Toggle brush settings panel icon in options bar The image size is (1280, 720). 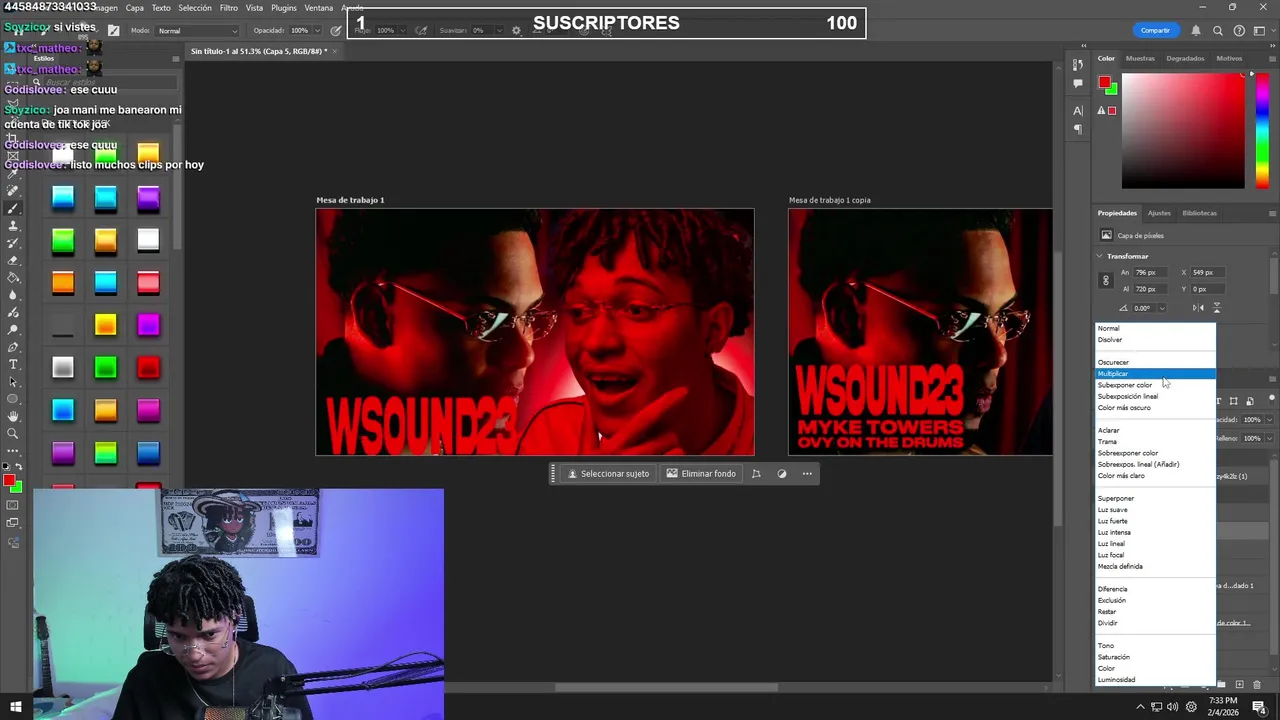[x=114, y=30]
